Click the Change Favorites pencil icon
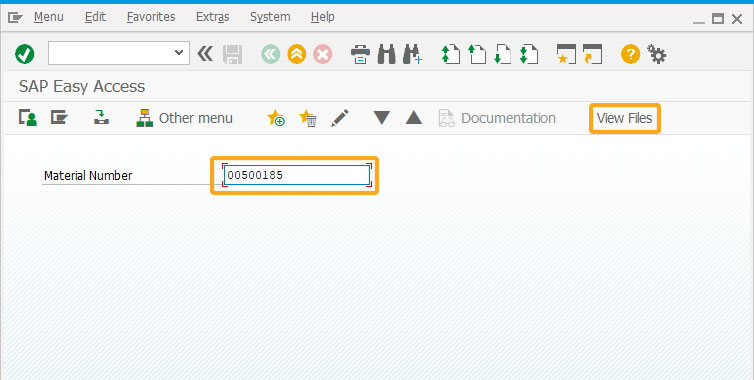The width and height of the screenshot is (754, 380). tap(339, 118)
